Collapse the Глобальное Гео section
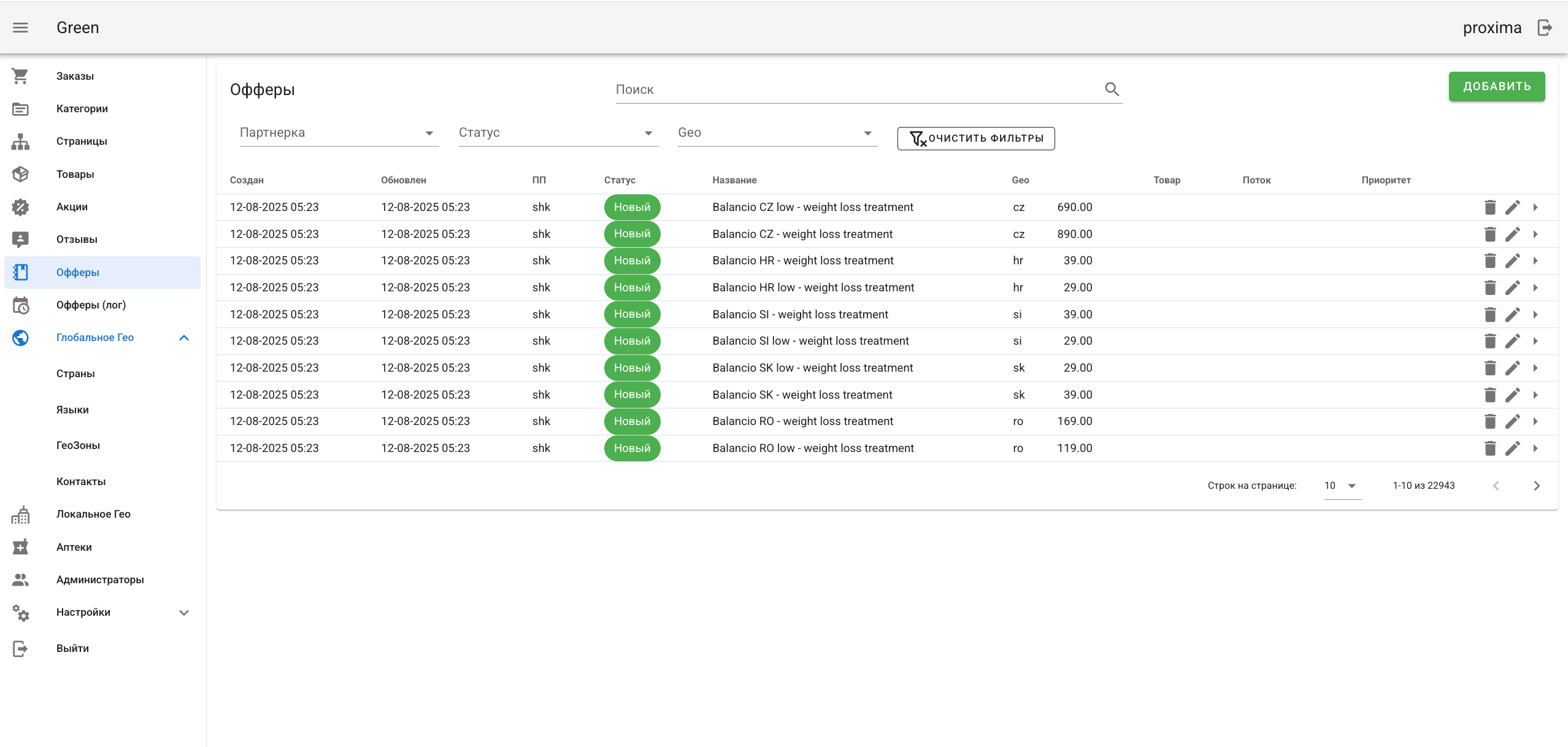The height and width of the screenshot is (747, 1568). [x=184, y=338]
